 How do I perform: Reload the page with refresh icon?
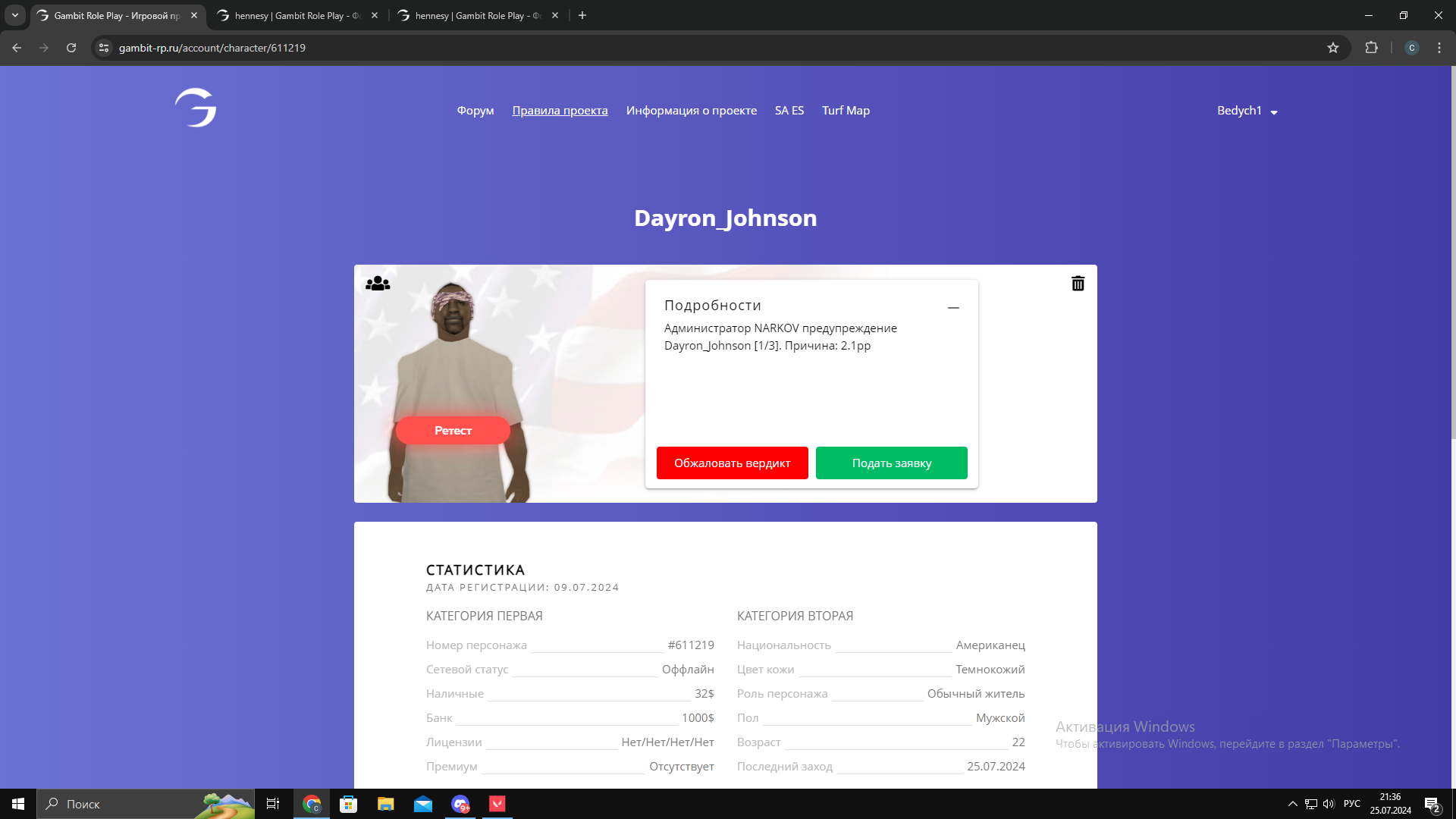pos(71,48)
